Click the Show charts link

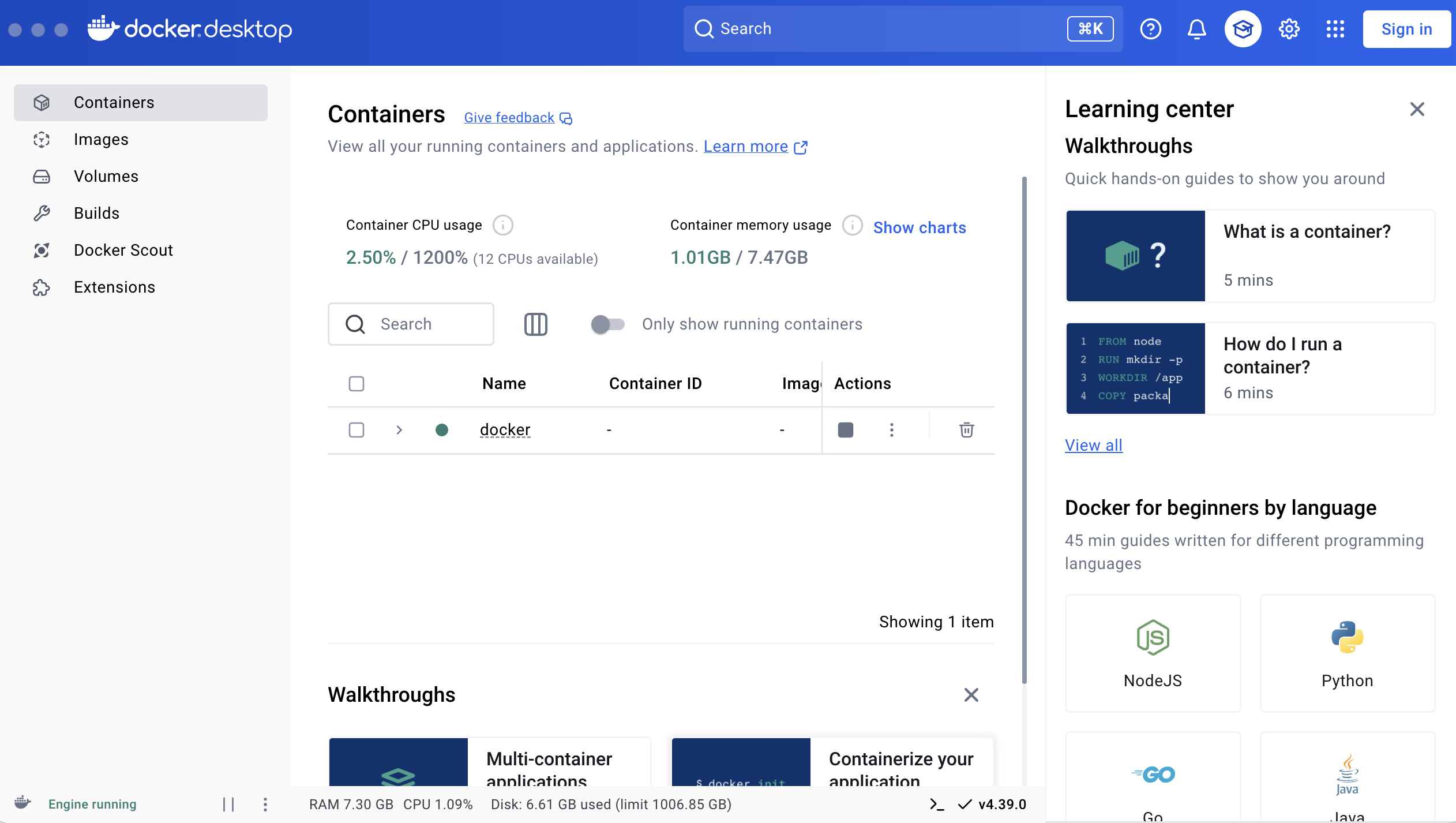pos(919,227)
